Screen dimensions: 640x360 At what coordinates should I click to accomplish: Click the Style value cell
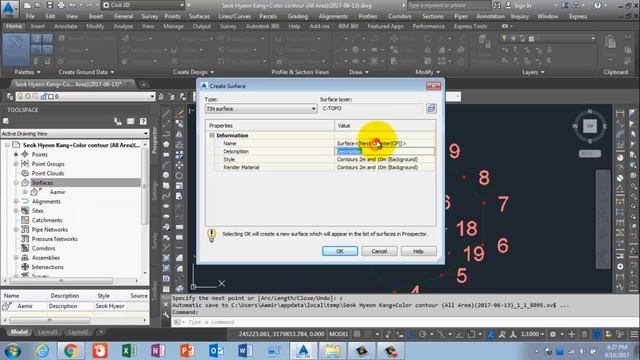coord(385,159)
